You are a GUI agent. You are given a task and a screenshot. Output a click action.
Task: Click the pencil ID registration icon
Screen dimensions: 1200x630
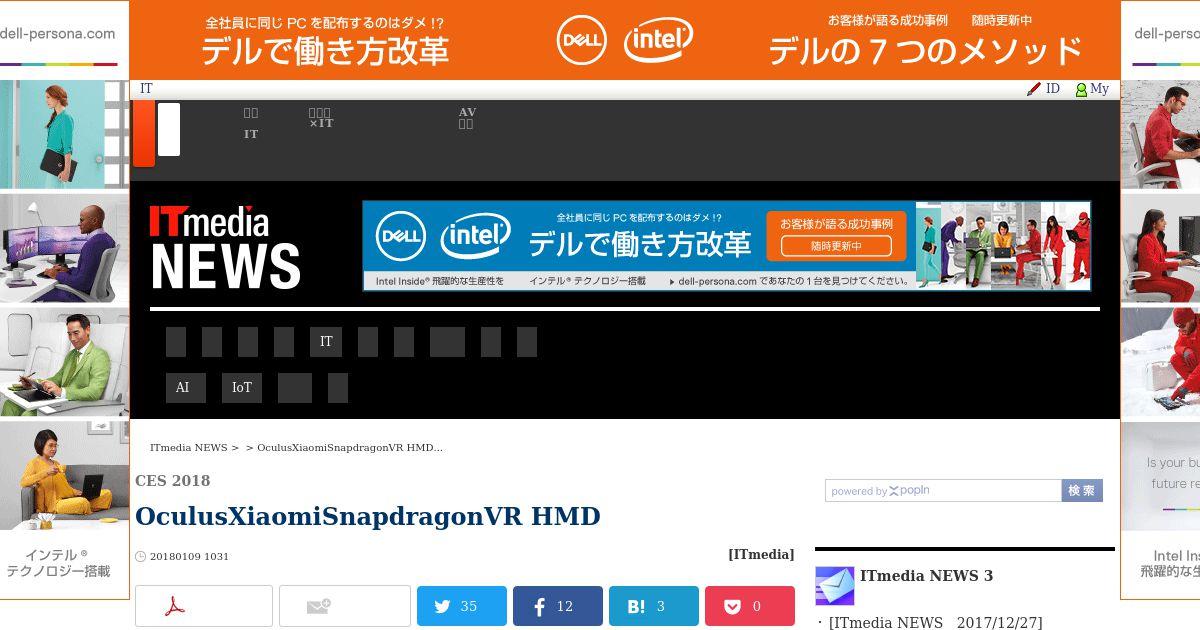(1034, 89)
